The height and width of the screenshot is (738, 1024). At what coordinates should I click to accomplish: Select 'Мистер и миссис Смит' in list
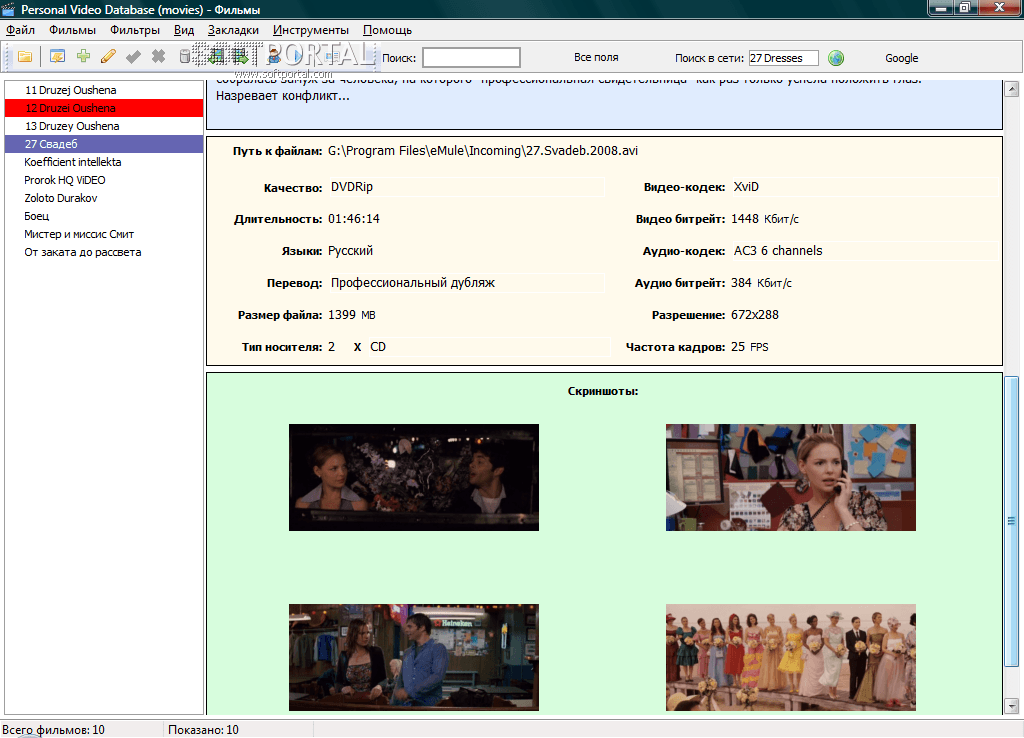pyautogui.click(x=79, y=234)
